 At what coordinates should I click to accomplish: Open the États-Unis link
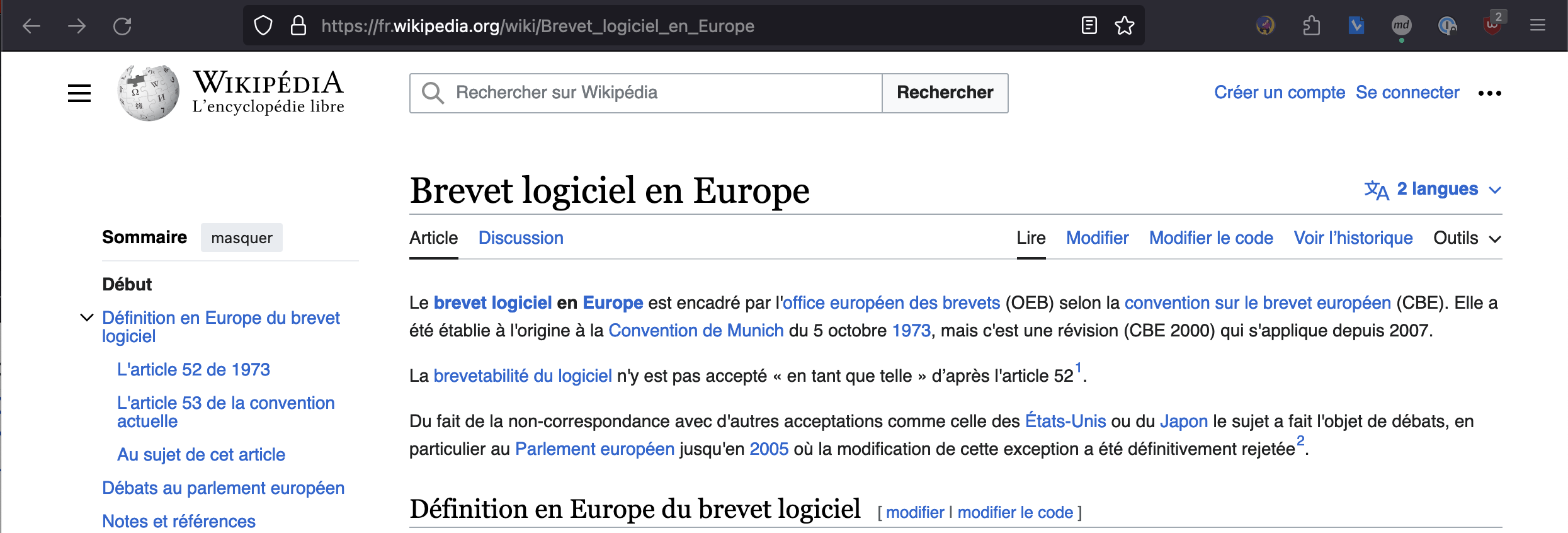coord(1065,421)
